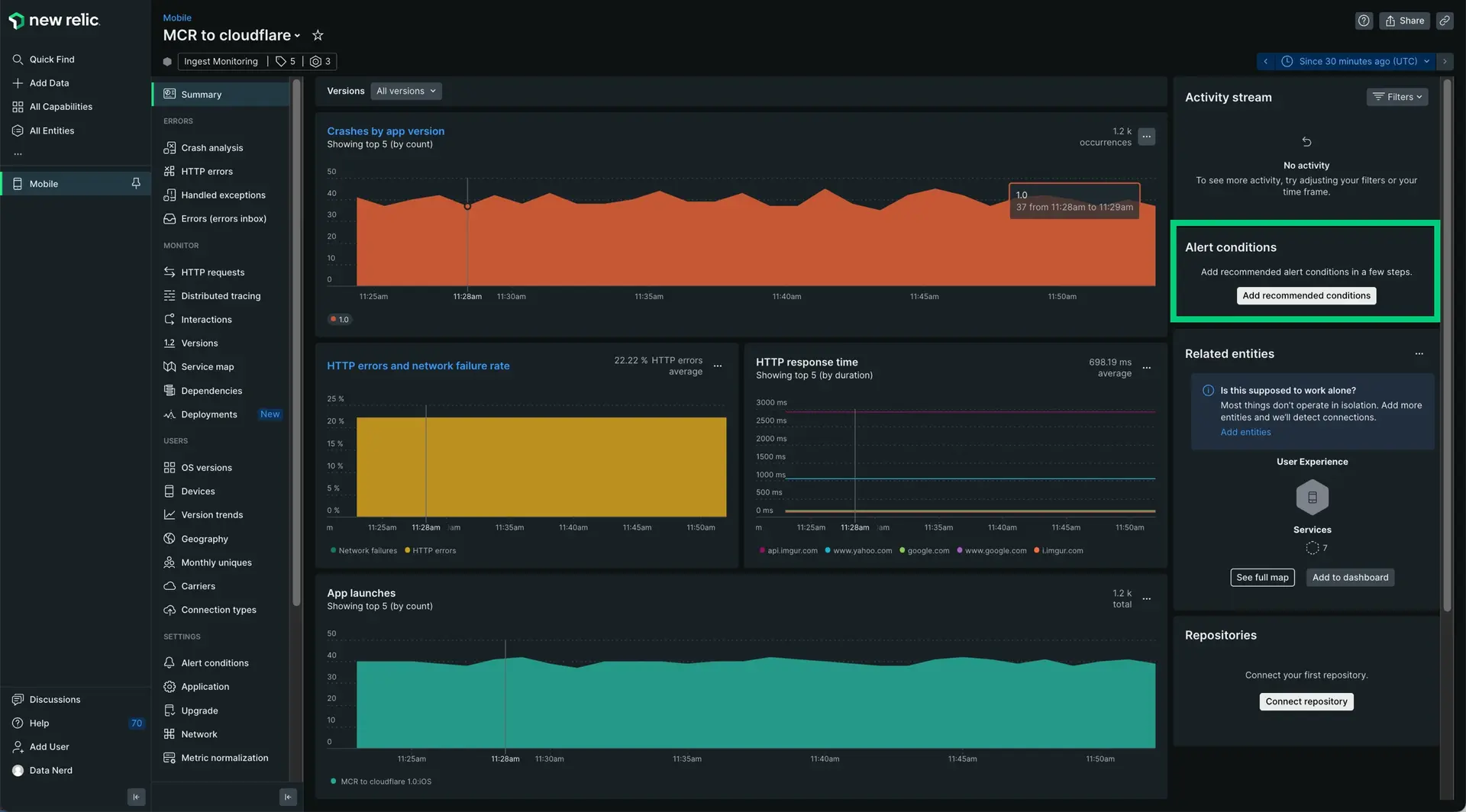Click Connect repository in Repositories panel
The height and width of the screenshot is (812, 1466).
click(x=1306, y=701)
